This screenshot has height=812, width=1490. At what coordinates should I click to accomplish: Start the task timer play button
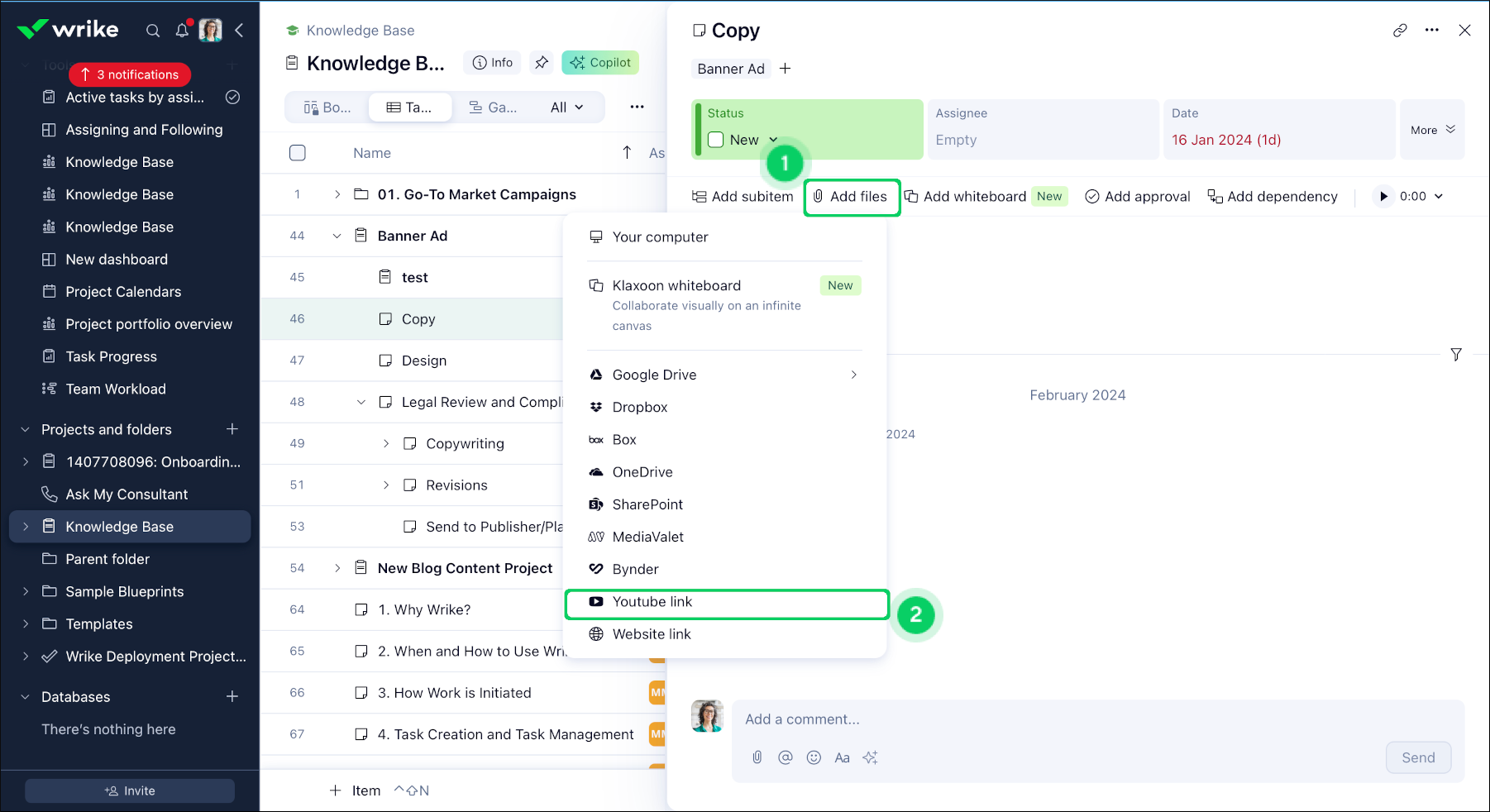[x=1383, y=197]
